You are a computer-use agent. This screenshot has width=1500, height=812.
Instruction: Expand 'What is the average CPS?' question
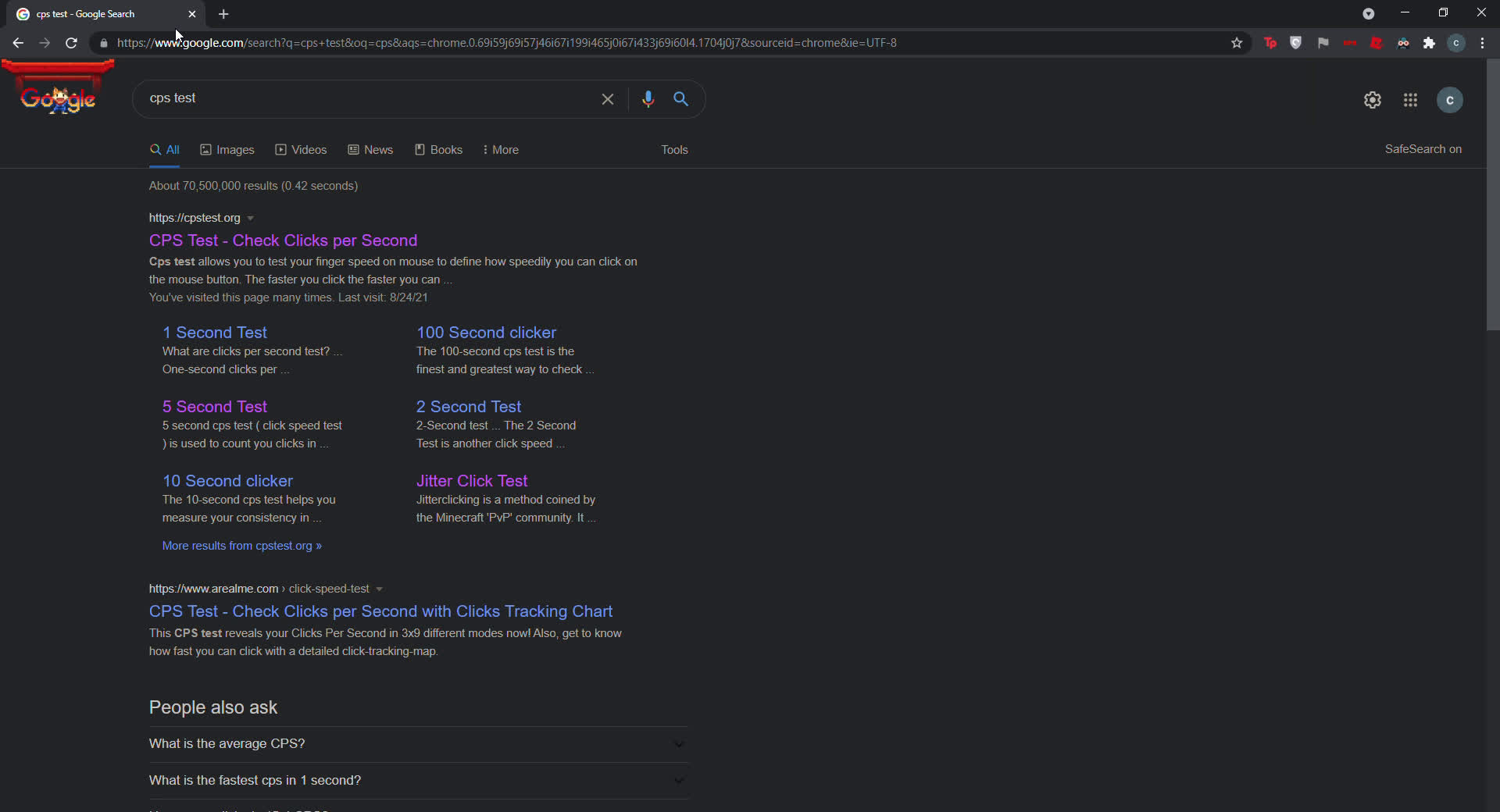point(418,744)
